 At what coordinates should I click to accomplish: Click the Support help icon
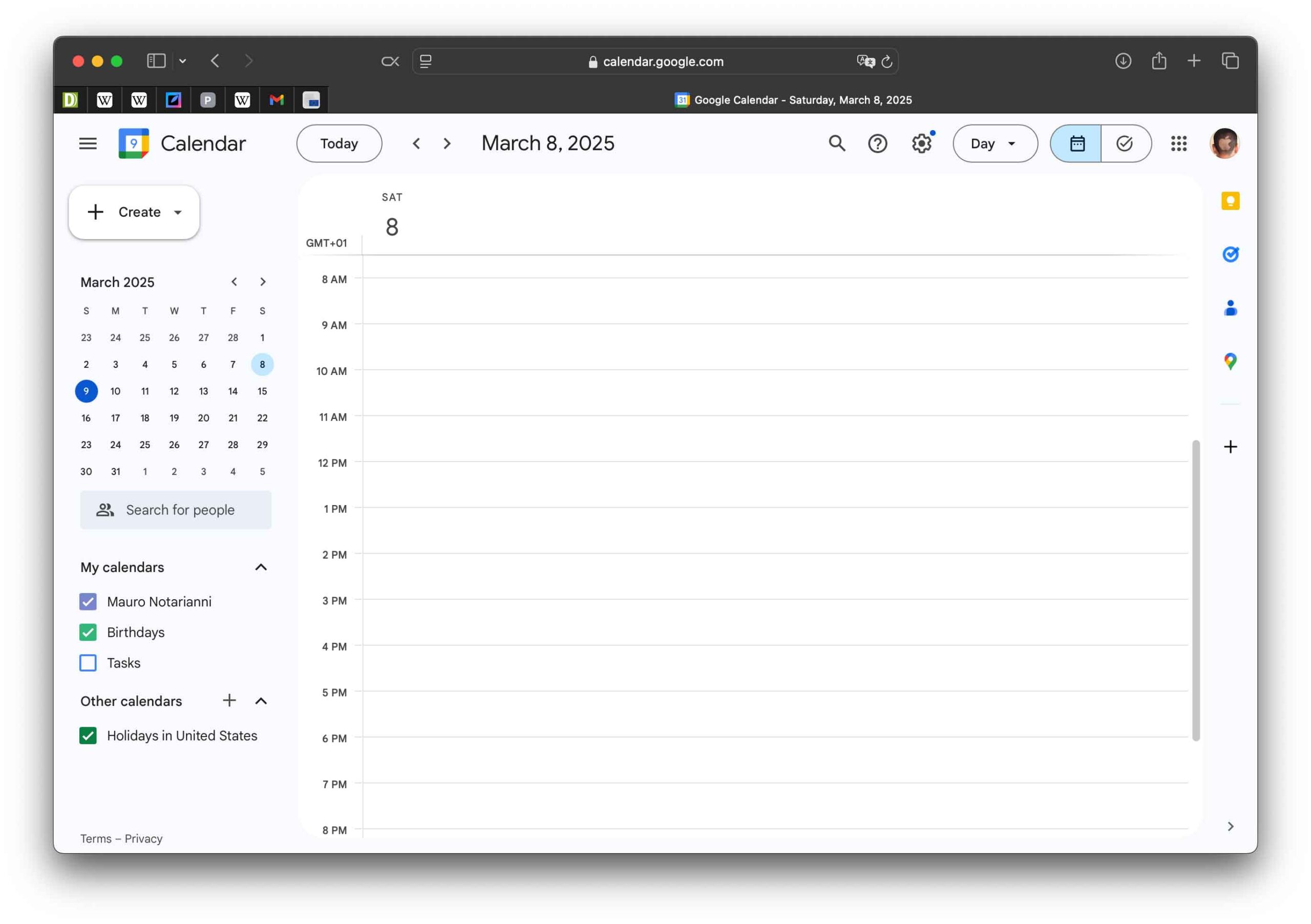point(877,143)
